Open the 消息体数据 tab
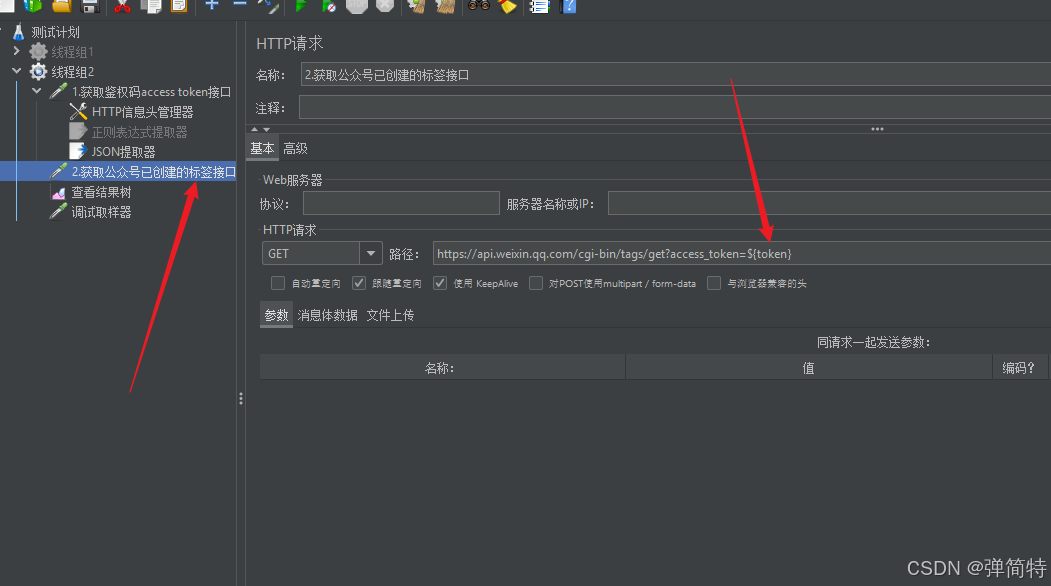This screenshot has width=1051, height=586. click(327, 314)
